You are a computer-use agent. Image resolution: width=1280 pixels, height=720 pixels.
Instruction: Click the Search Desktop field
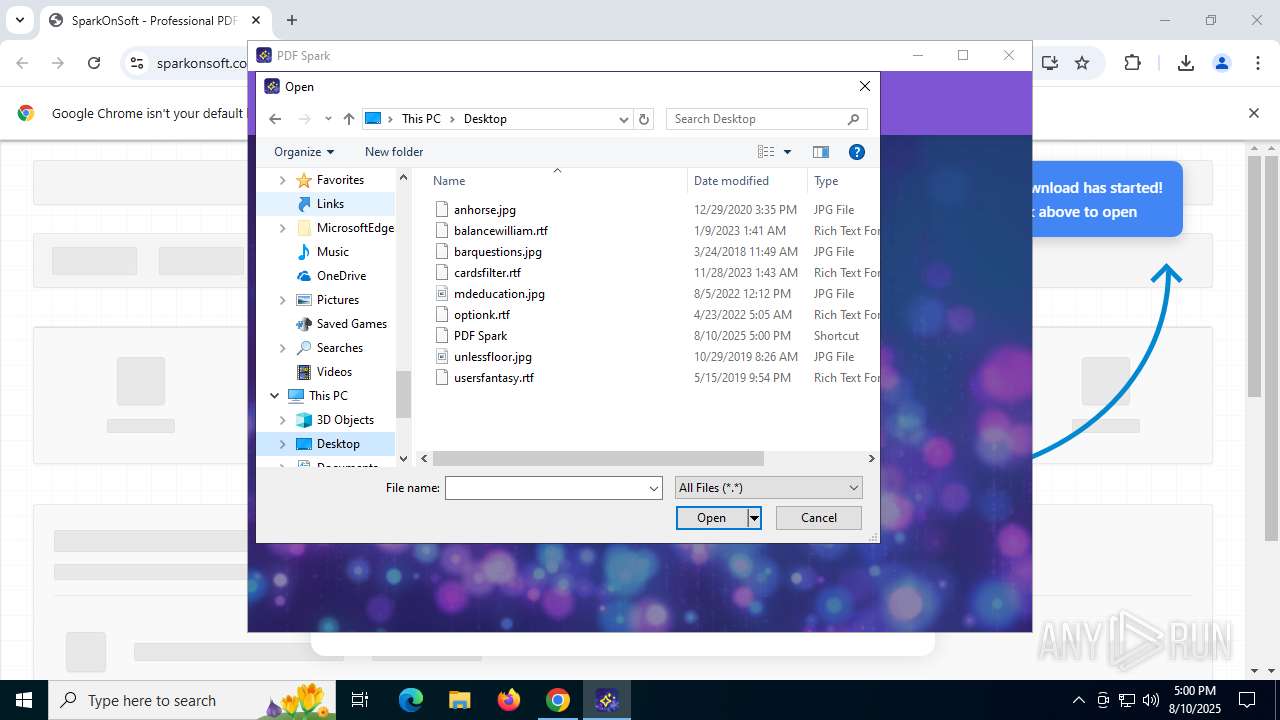click(765, 119)
